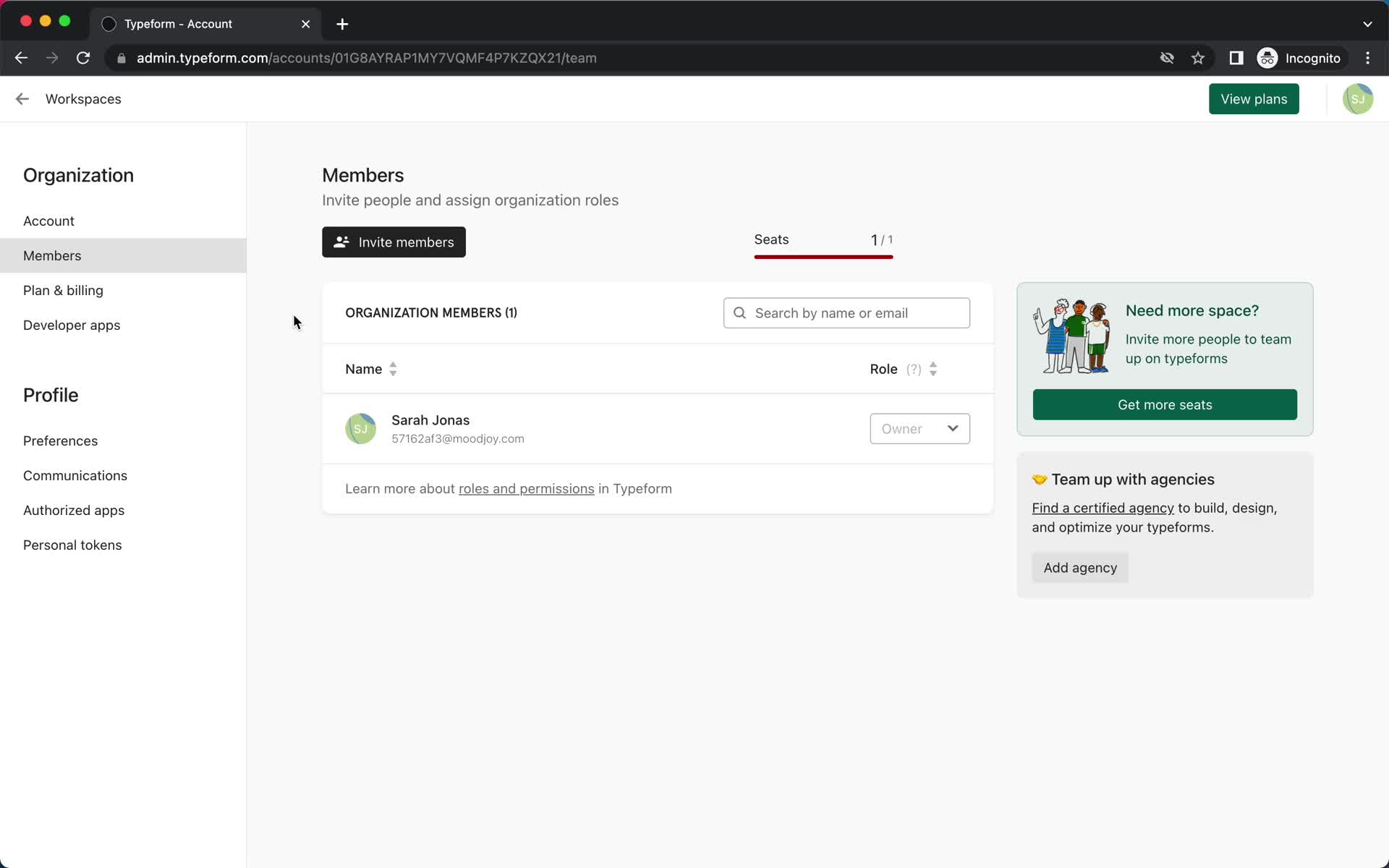1389x868 pixels.
Task: Click the red Seats usage progress bar
Action: 823,257
